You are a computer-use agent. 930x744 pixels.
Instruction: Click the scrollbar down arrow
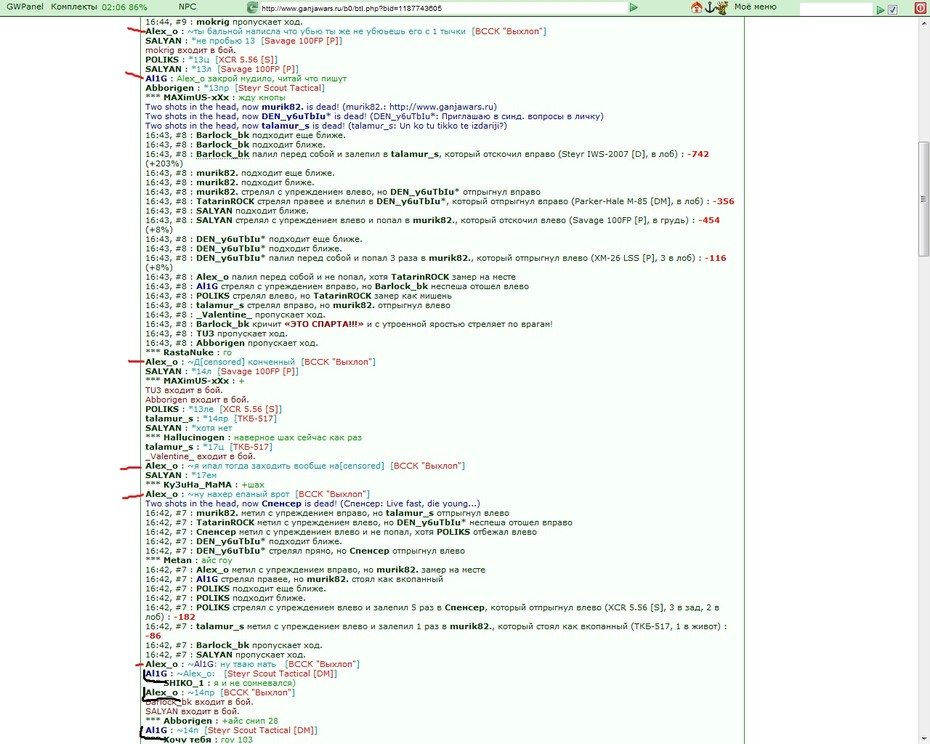tap(924, 739)
